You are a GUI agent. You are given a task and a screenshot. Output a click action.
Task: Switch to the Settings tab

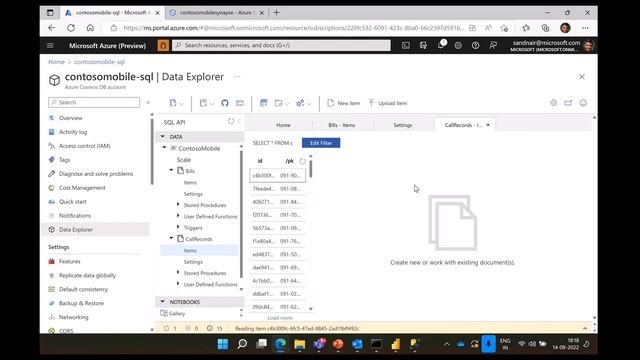tap(402, 125)
